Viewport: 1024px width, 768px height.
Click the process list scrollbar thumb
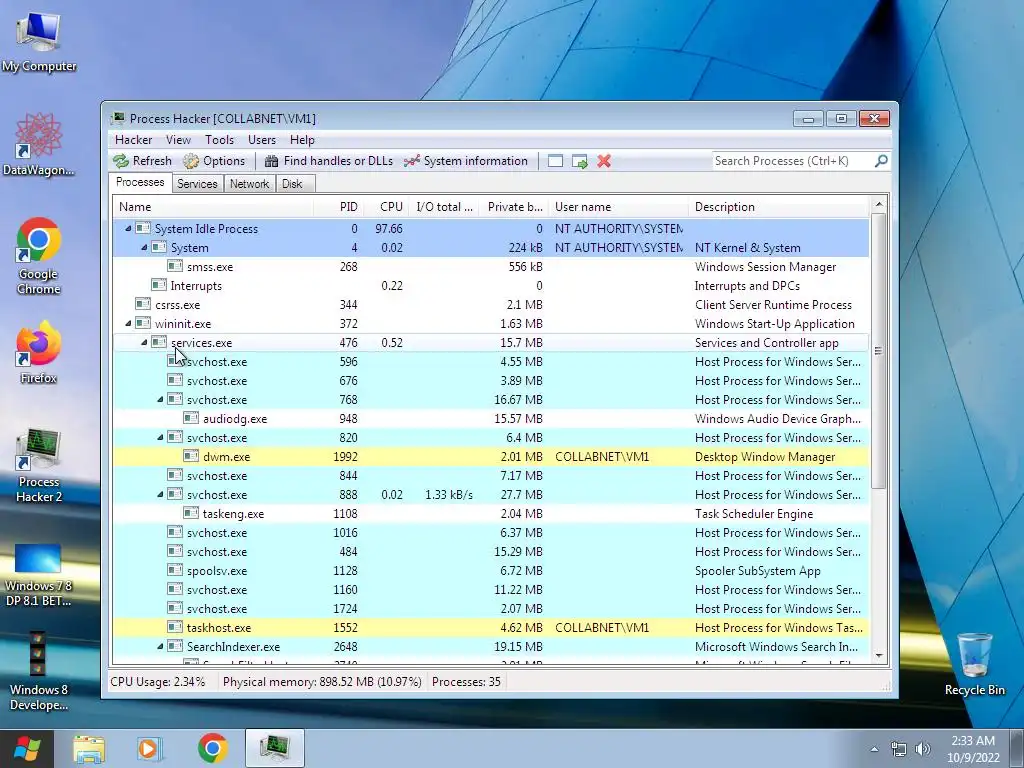click(878, 351)
